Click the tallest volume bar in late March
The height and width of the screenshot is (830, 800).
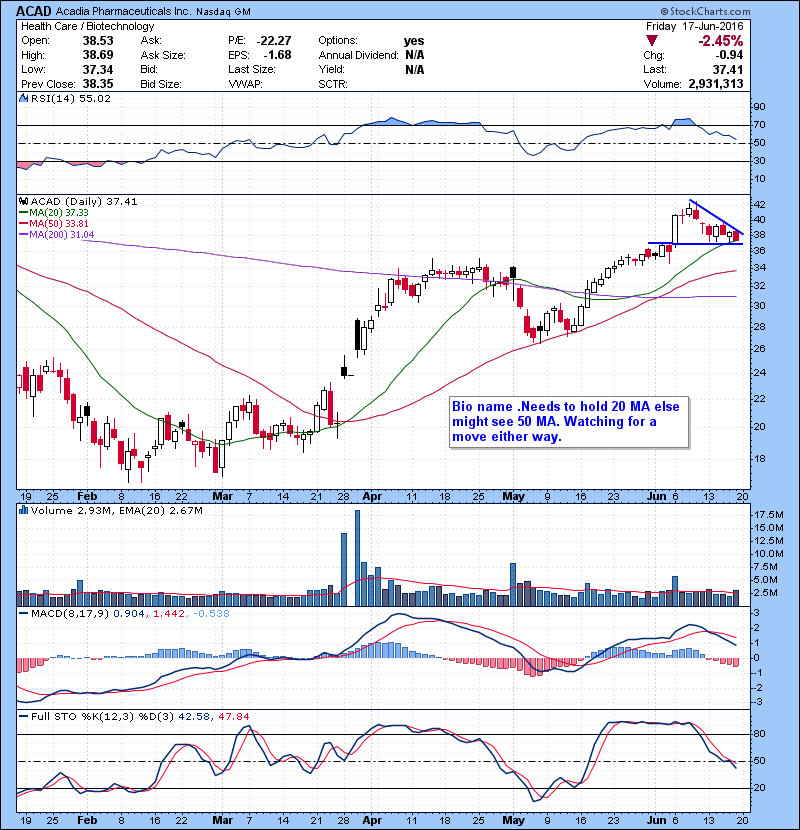click(357, 558)
